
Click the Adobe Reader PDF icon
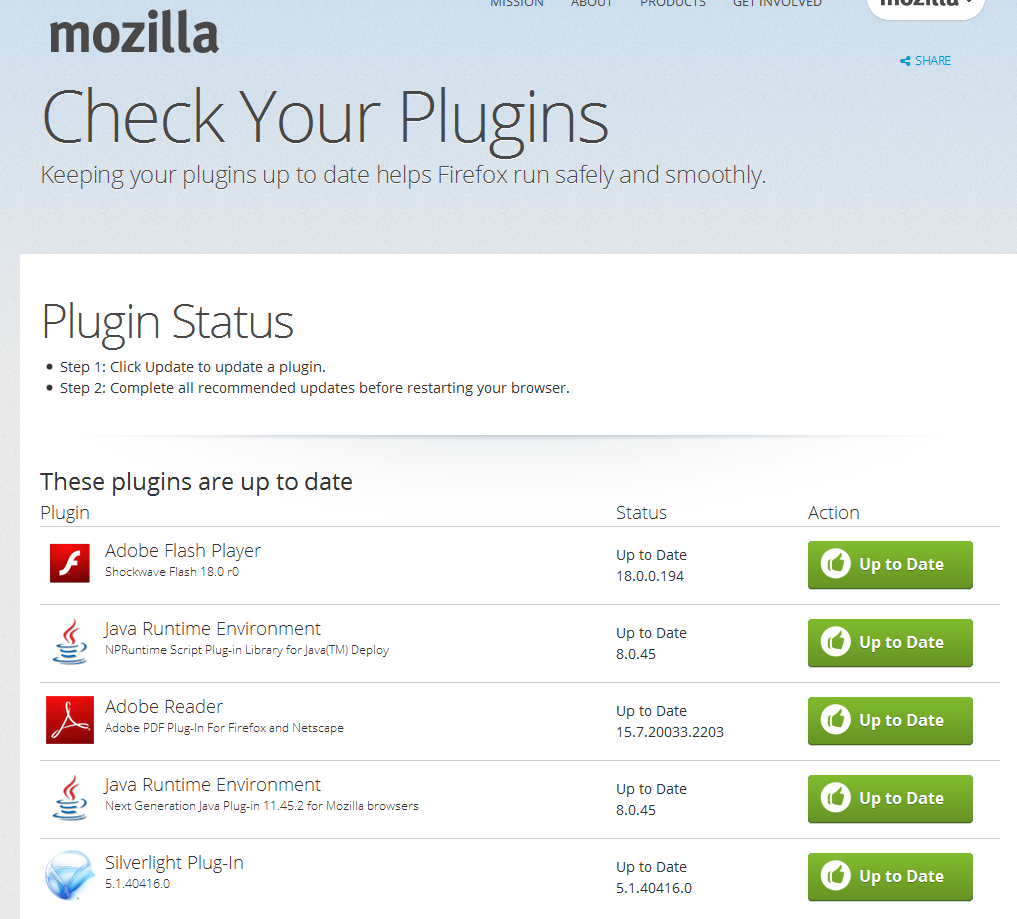[70, 720]
